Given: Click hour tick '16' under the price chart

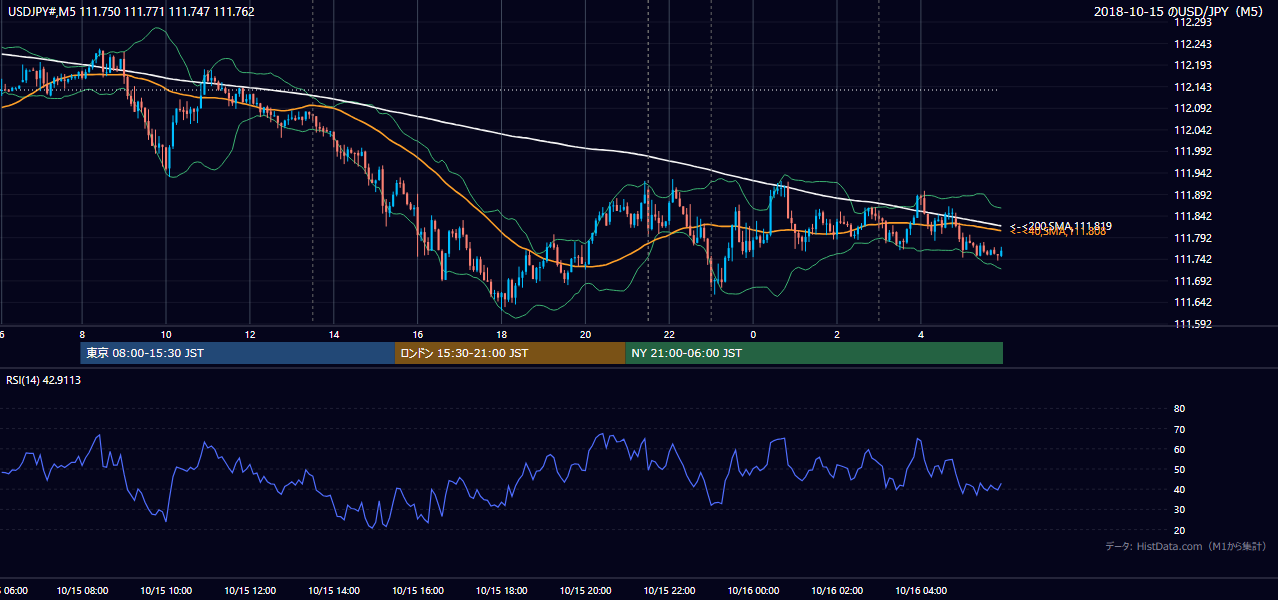Looking at the screenshot, I should tap(418, 335).
